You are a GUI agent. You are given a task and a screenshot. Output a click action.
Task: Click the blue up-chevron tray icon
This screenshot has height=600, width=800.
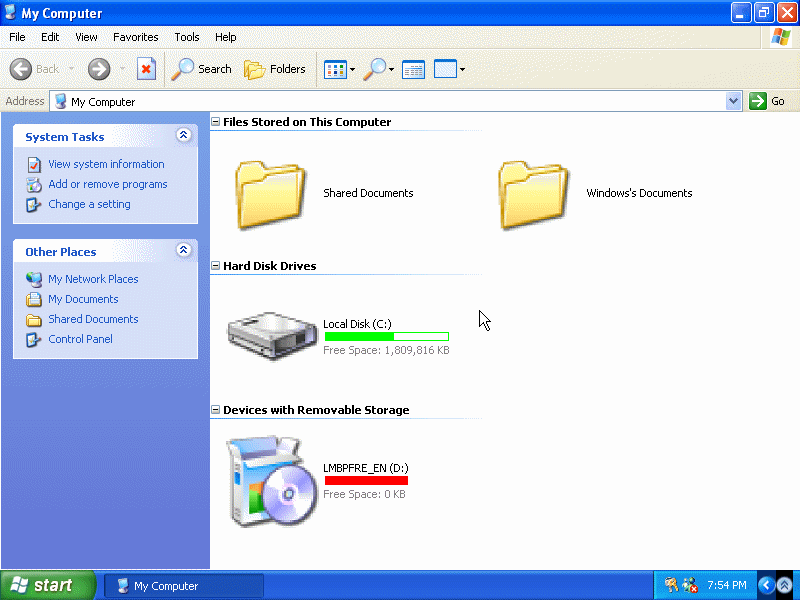(x=785, y=585)
